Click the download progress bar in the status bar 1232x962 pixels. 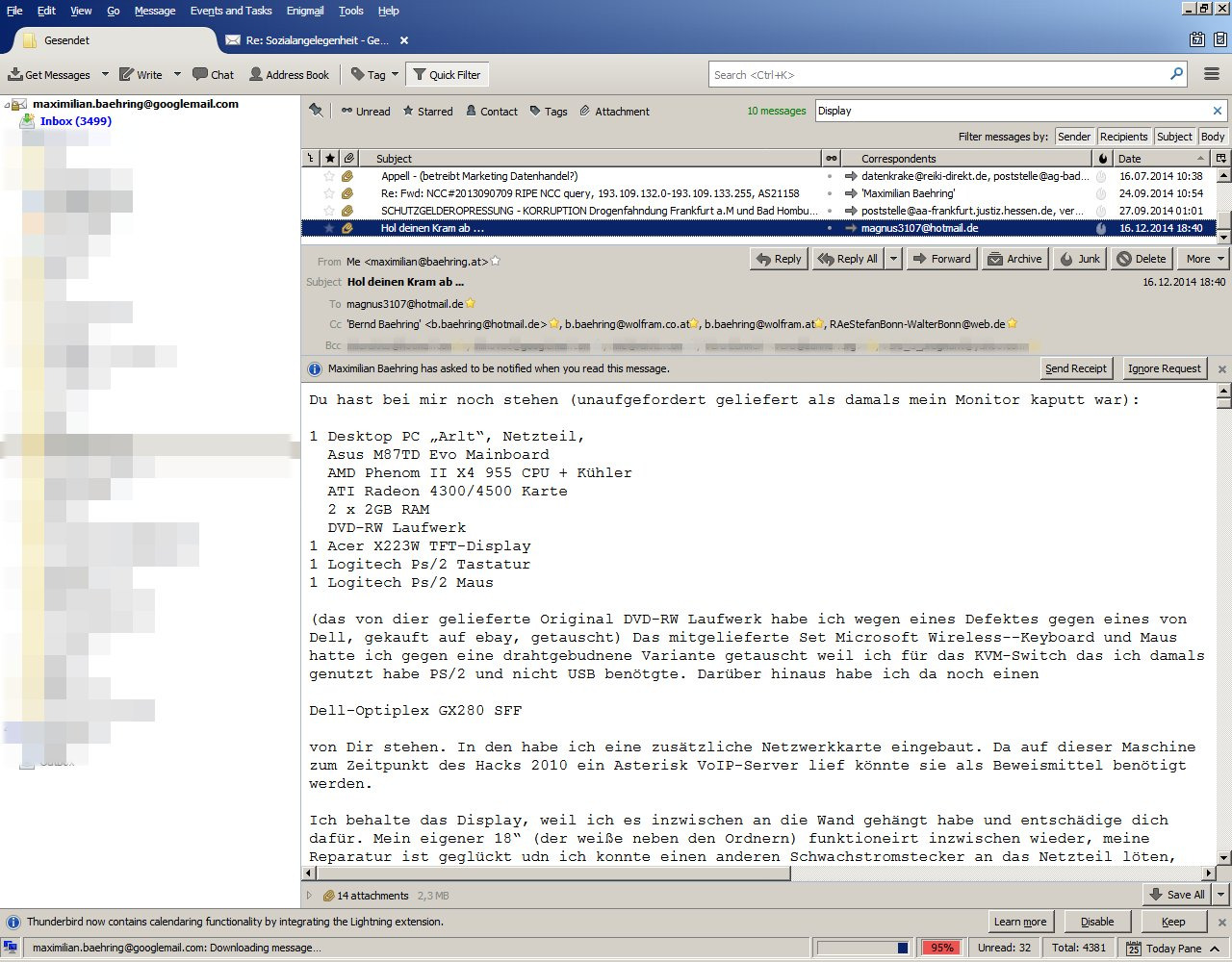click(x=862, y=948)
